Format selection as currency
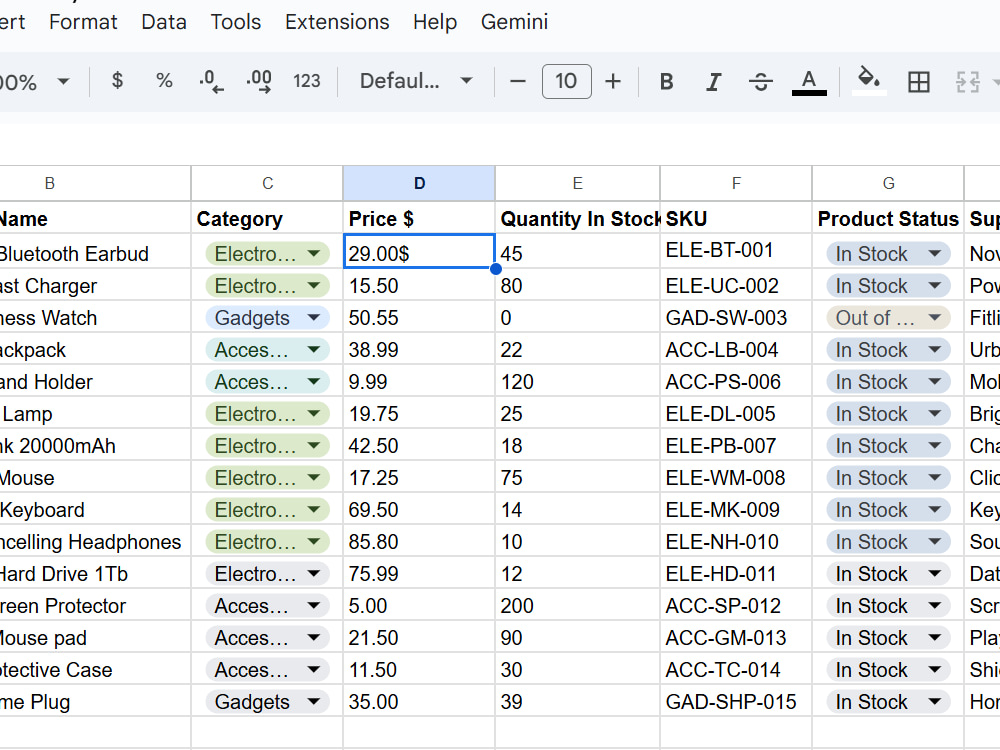This screenshot has height=750, width=1000. coord(117,81)
